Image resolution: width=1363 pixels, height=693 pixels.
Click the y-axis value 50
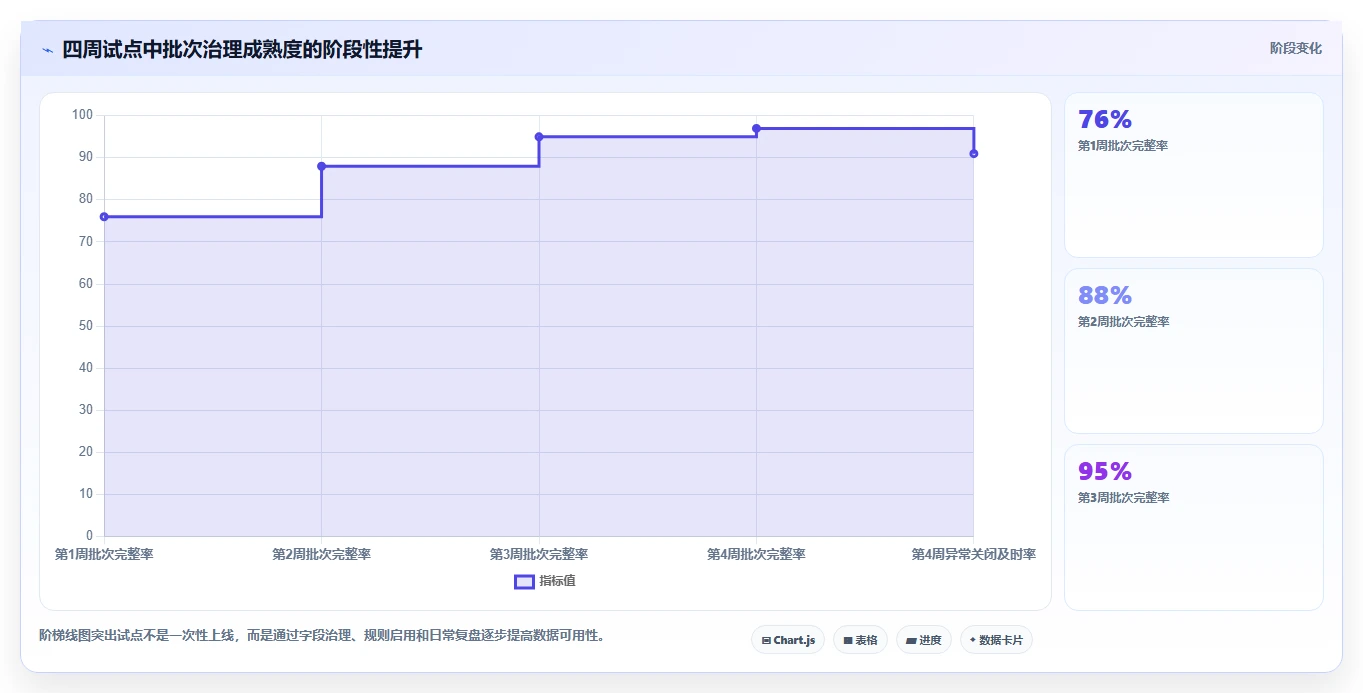(x=86, y=326)
